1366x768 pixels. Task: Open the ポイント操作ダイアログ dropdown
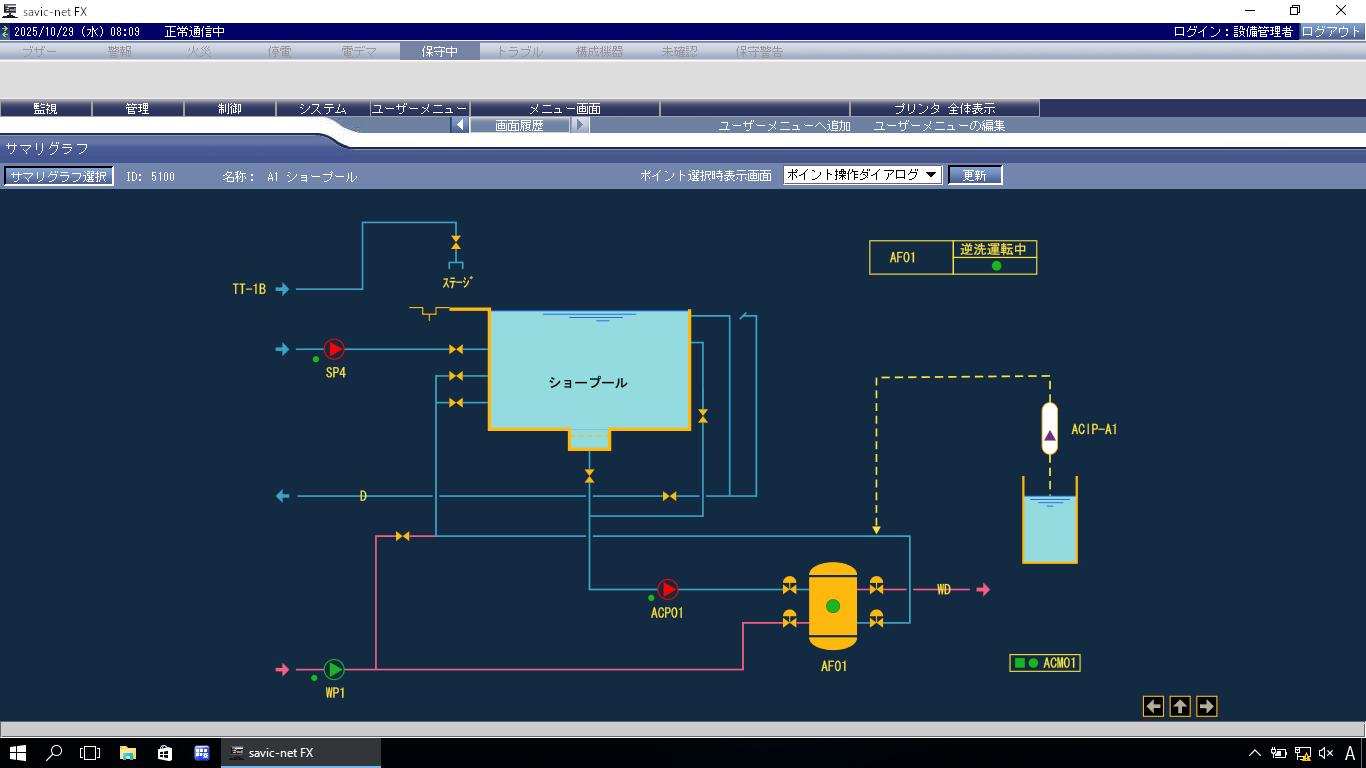coord(862,175)
